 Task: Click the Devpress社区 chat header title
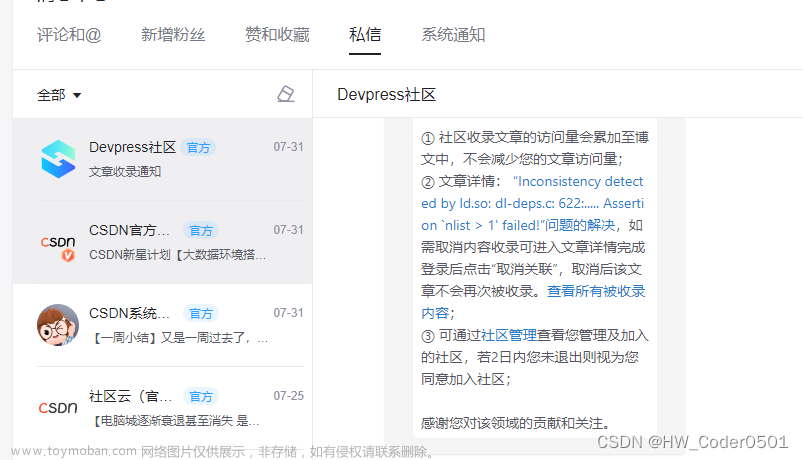click(387, 94)
